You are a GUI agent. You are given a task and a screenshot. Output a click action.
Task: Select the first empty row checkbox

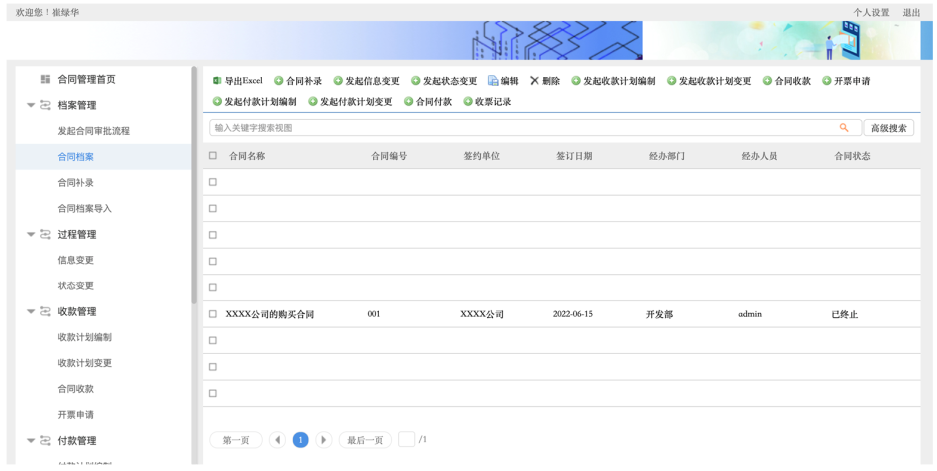click(213, 182)
